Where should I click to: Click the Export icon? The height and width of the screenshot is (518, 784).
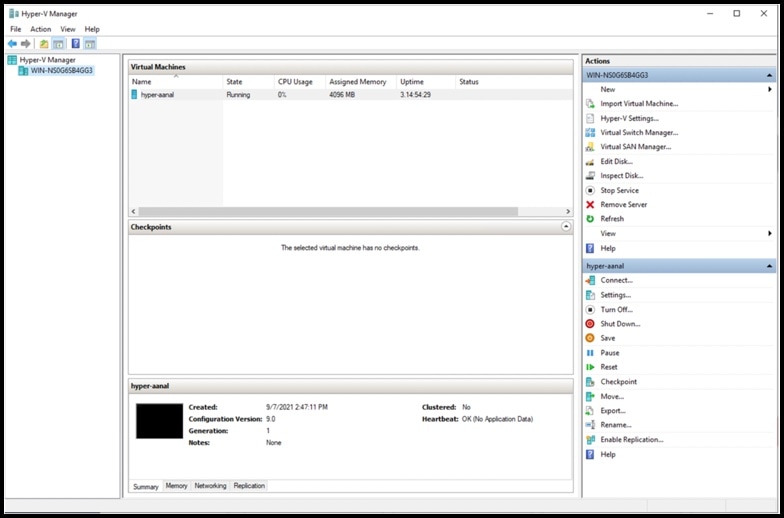tap(590, 410)
